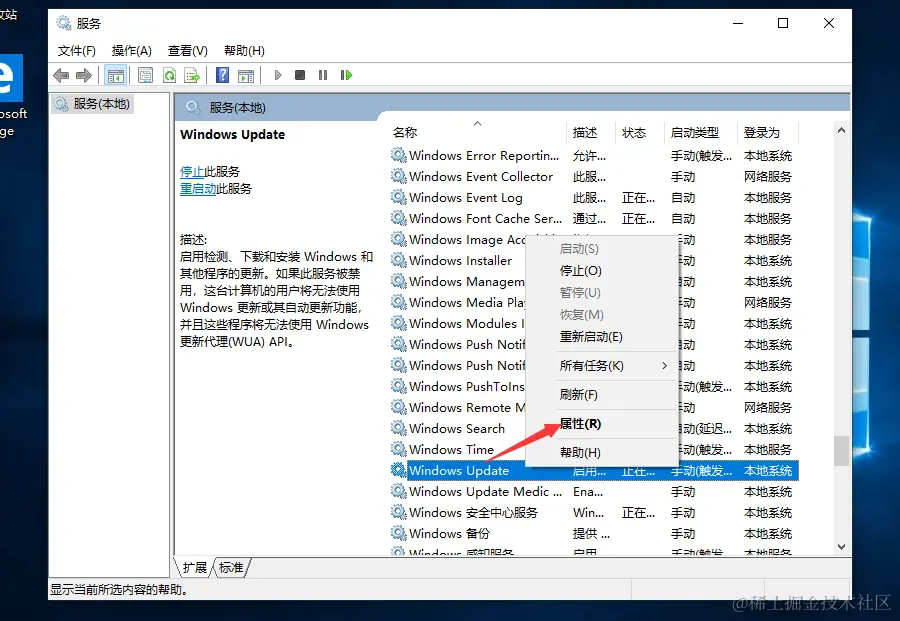900x621 pixels.
Task: Click the Back arrow toolbar icon
Action: point(61,75)
